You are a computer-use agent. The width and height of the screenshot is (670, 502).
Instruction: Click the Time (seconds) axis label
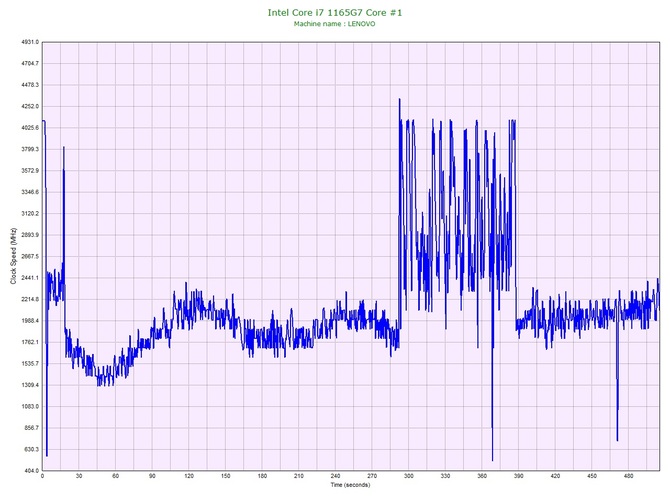pyautogui.click(x=350, y=485)
